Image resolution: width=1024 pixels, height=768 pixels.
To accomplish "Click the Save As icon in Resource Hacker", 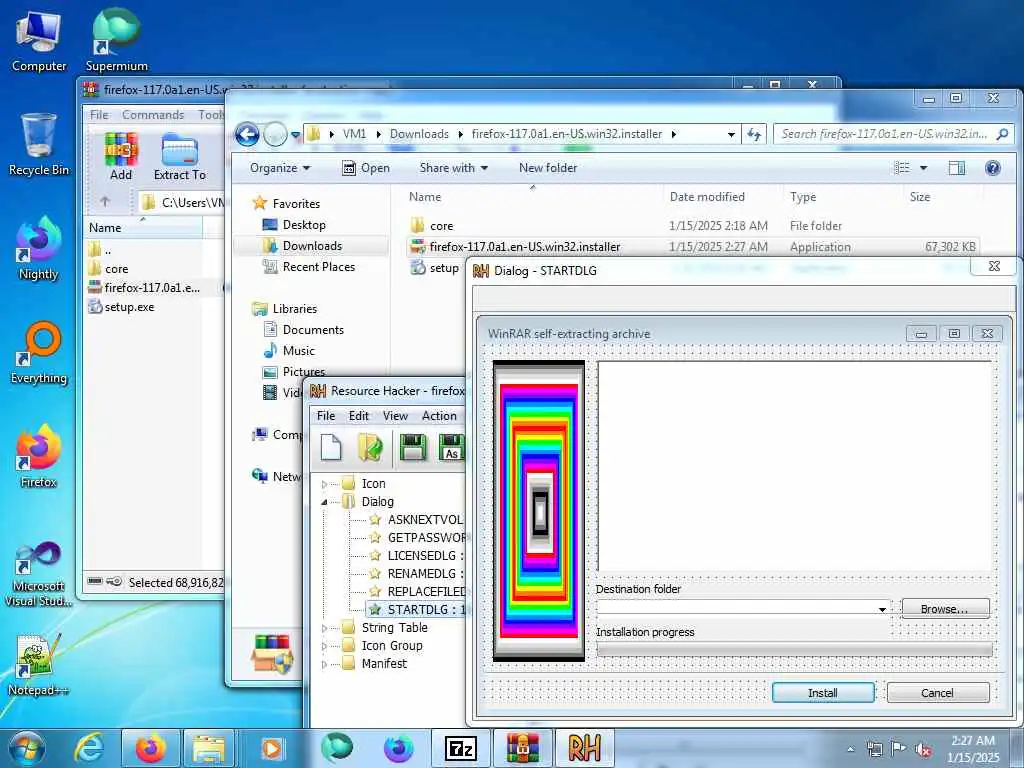I will (x=452, y=448).
